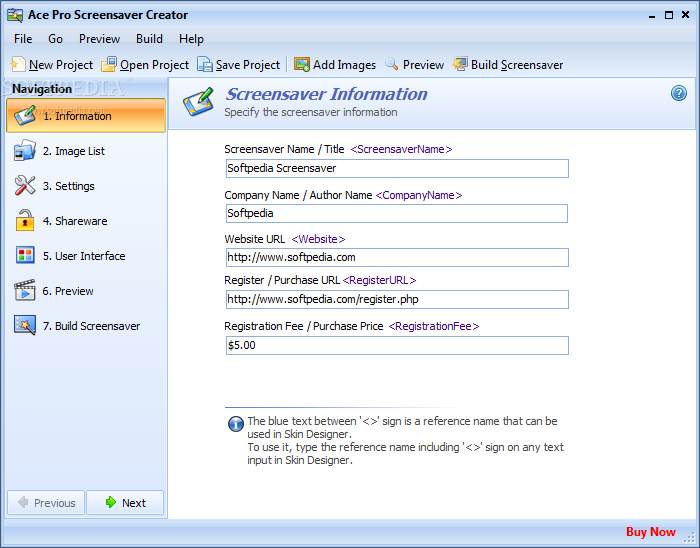Click the Website URL input field
Image resolution: width=700 pixels, height=548 pixels.
click(x=397, y=257)
